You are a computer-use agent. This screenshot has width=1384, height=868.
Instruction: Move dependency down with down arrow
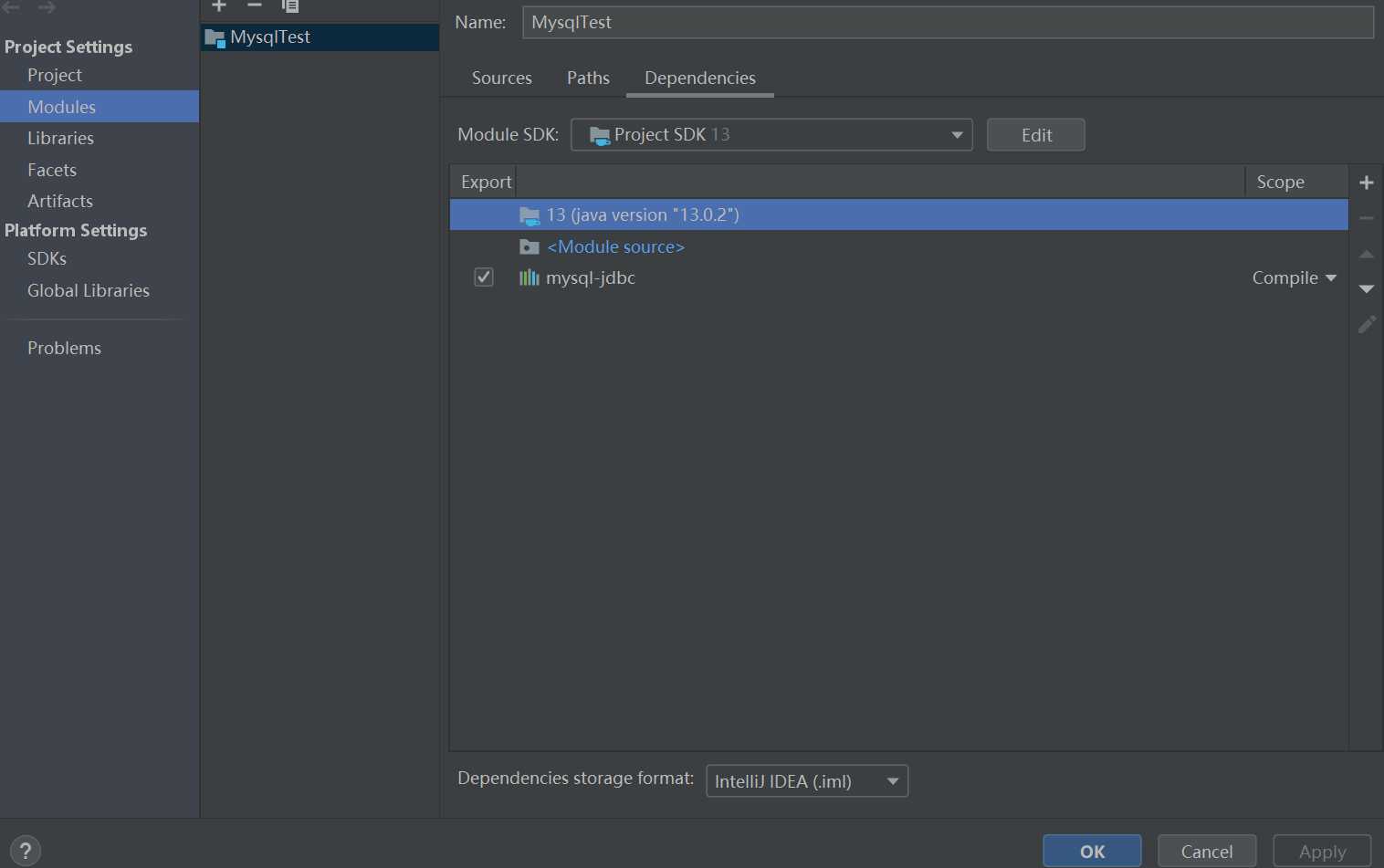coord(1367,289)
